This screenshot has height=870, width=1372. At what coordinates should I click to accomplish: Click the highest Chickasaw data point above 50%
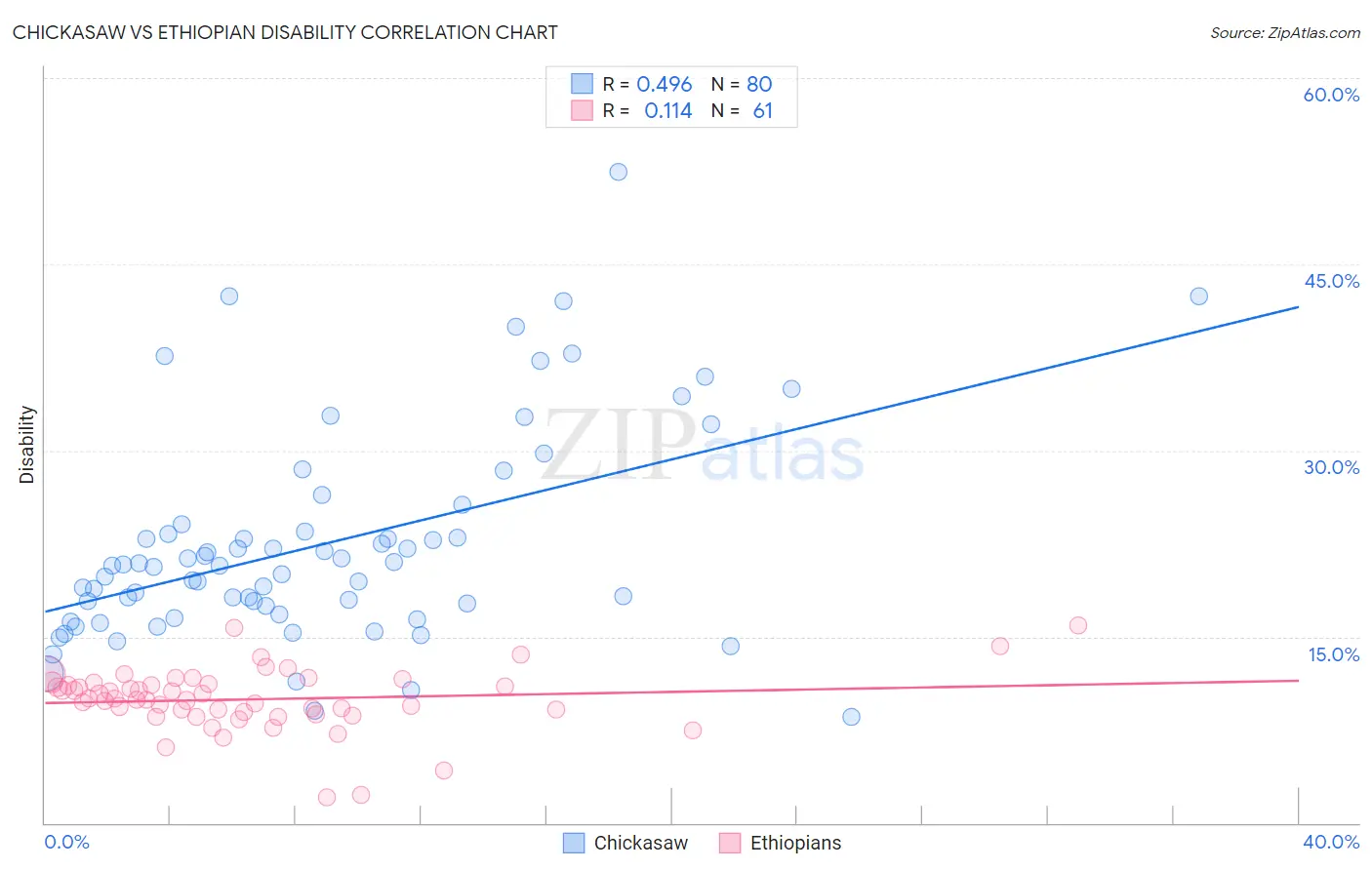[x=618, y=172]
